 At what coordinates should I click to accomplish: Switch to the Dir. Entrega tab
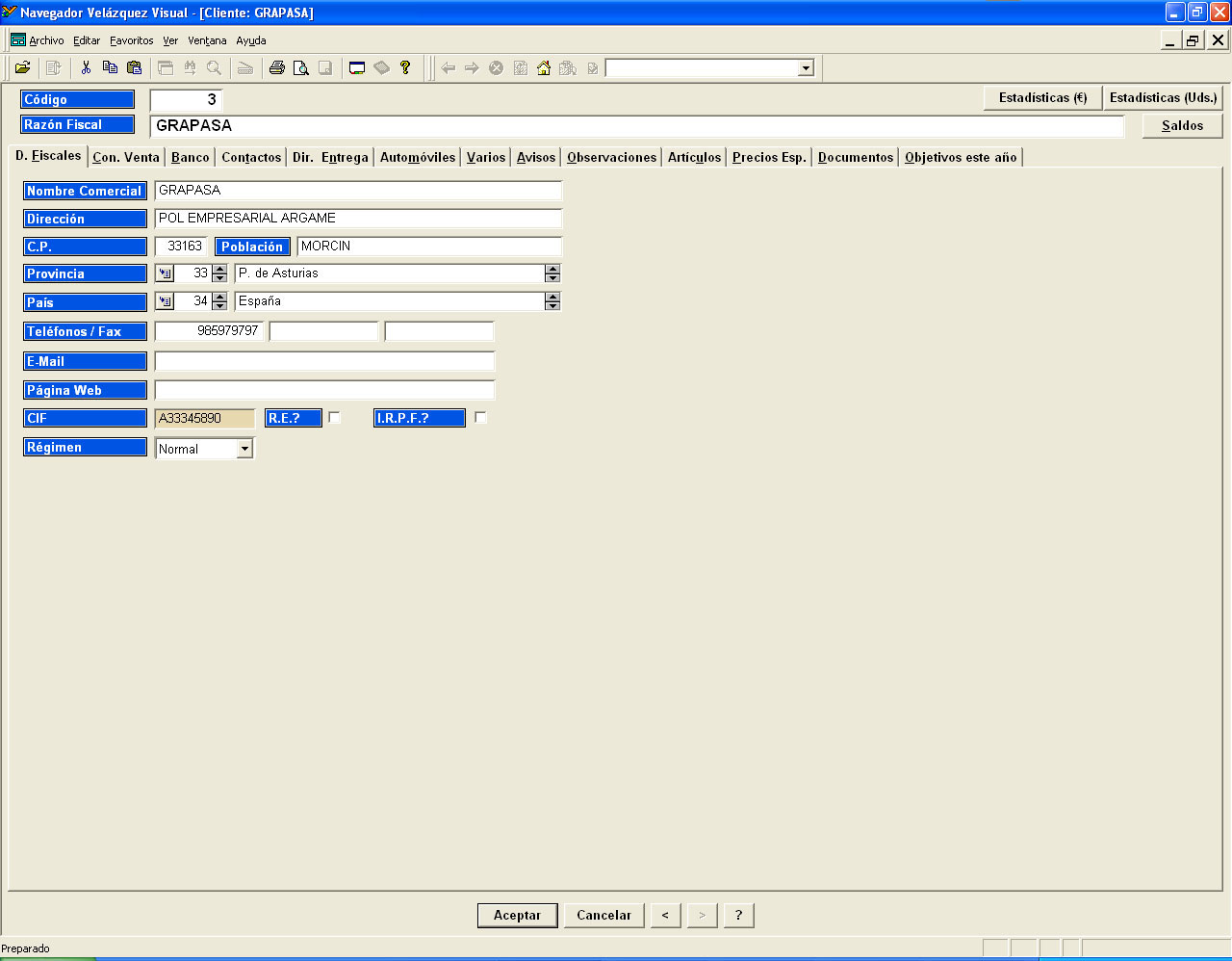330,157
